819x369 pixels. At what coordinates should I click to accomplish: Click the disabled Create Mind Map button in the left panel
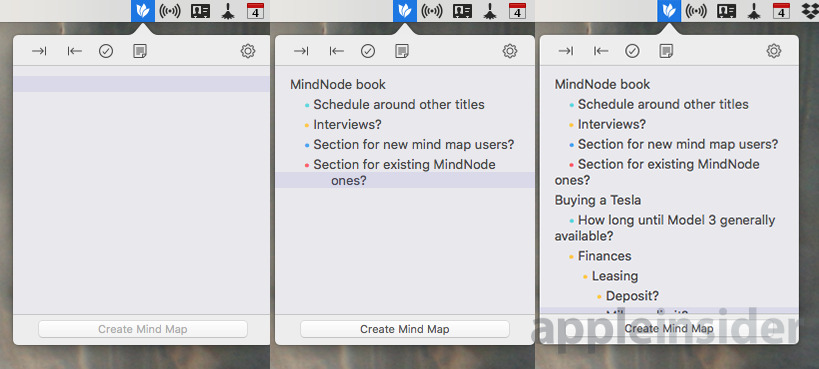click(143, 329)
